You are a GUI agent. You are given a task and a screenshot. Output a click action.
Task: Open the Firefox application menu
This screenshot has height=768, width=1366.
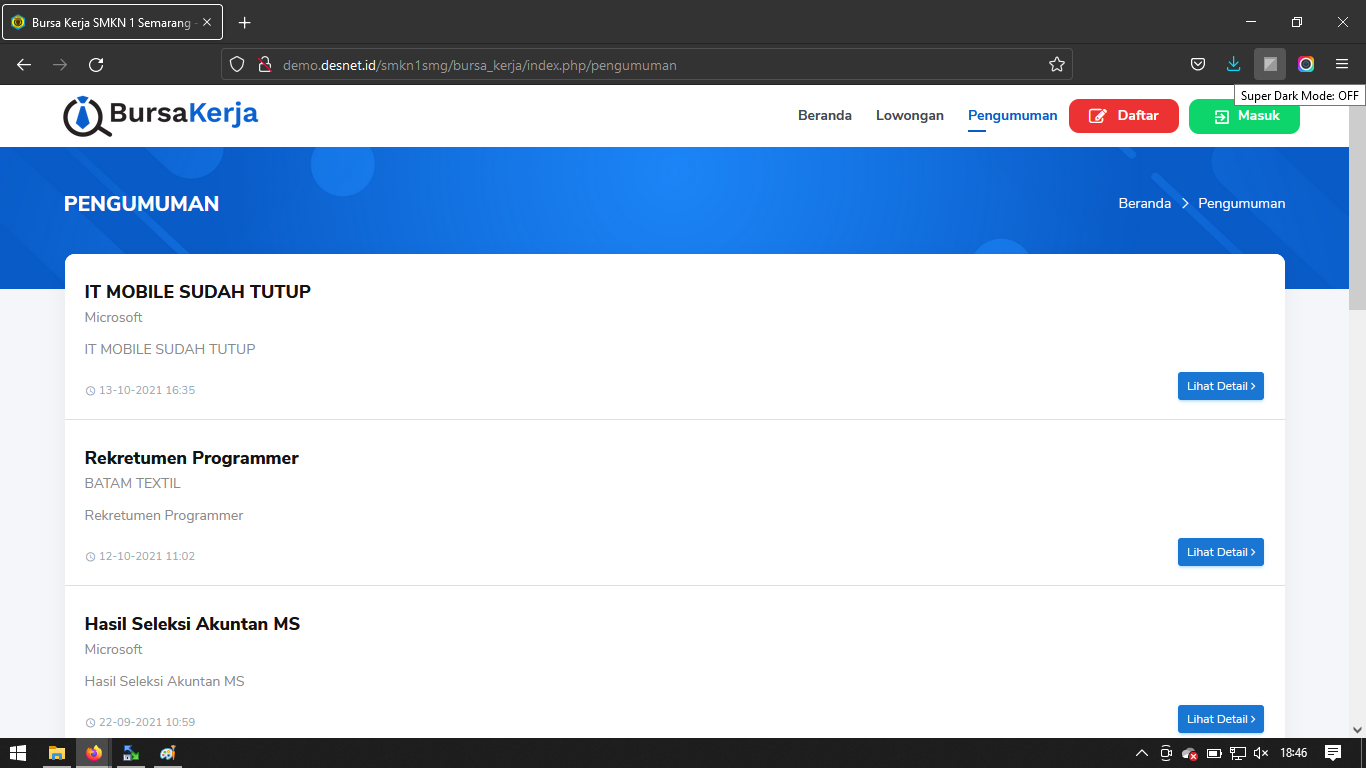click(1342, 65)
